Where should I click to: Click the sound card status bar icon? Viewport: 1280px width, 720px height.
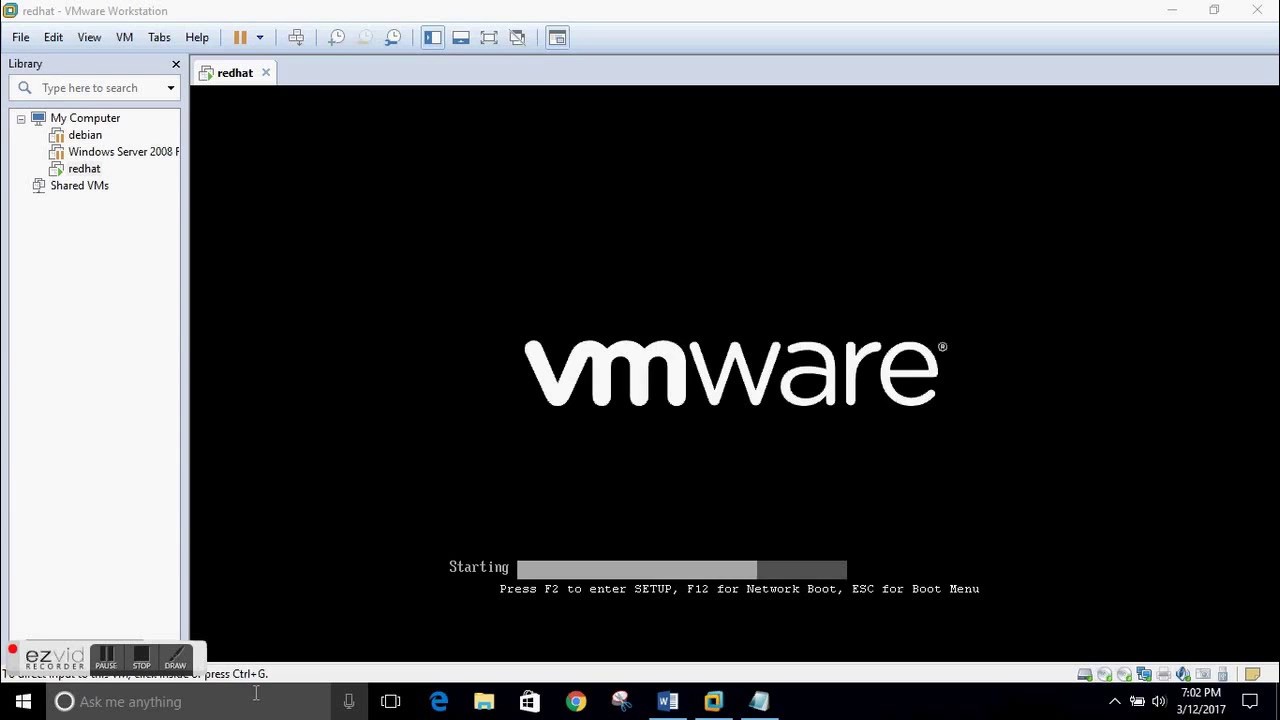coord(1183,675)
